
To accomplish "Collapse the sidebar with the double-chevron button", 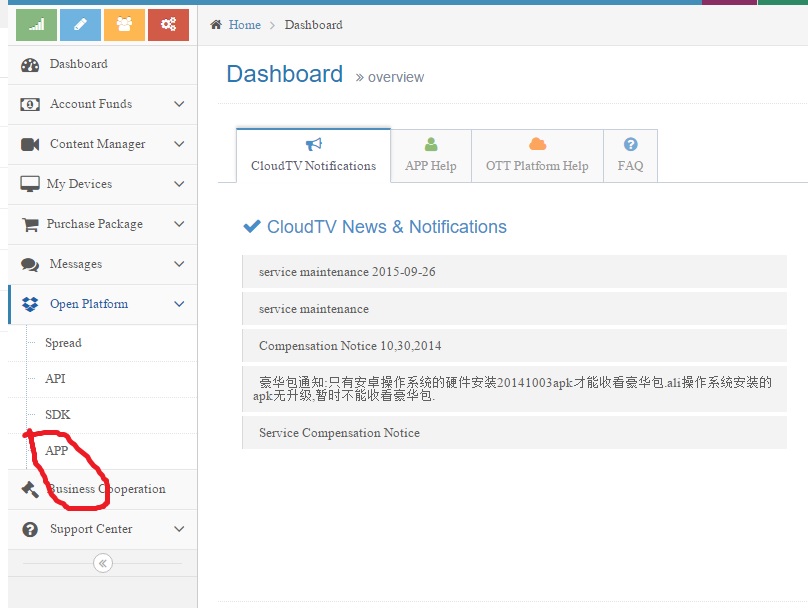I will click(x=103, y=563).
